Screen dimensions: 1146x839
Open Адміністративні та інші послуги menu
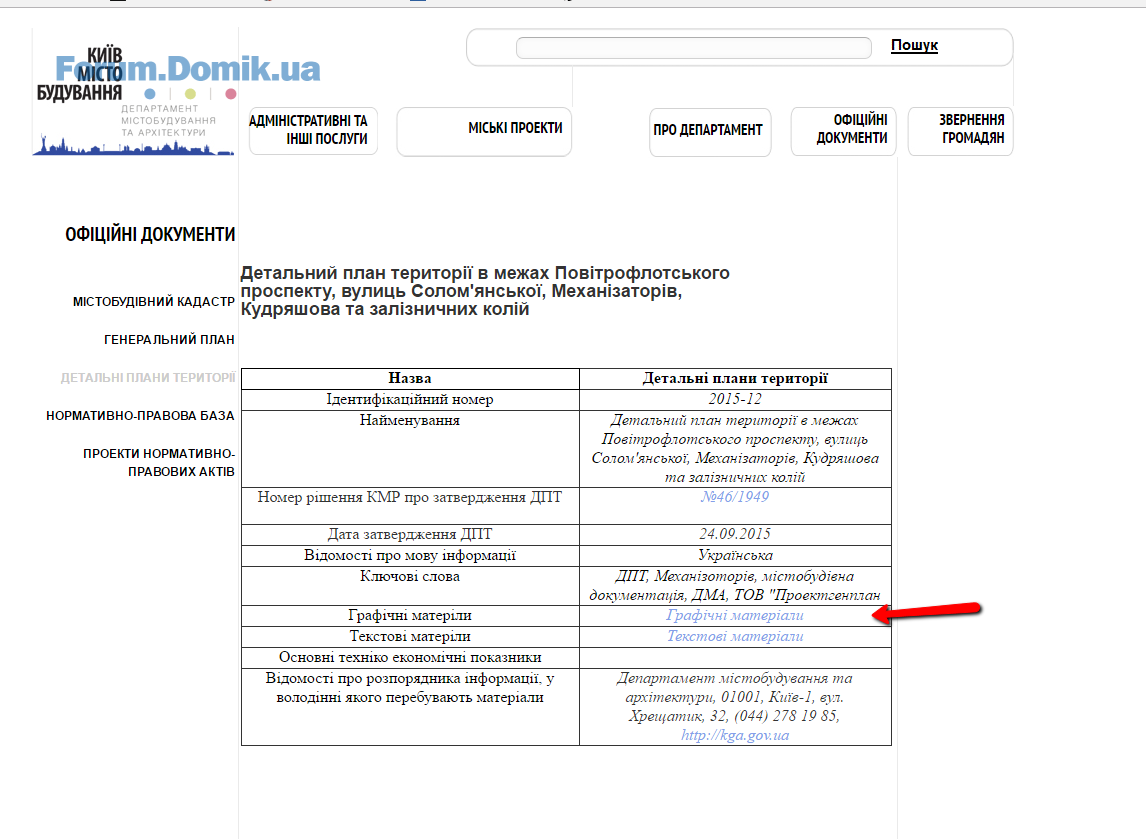pyautogui.click(x=314, y=130)
